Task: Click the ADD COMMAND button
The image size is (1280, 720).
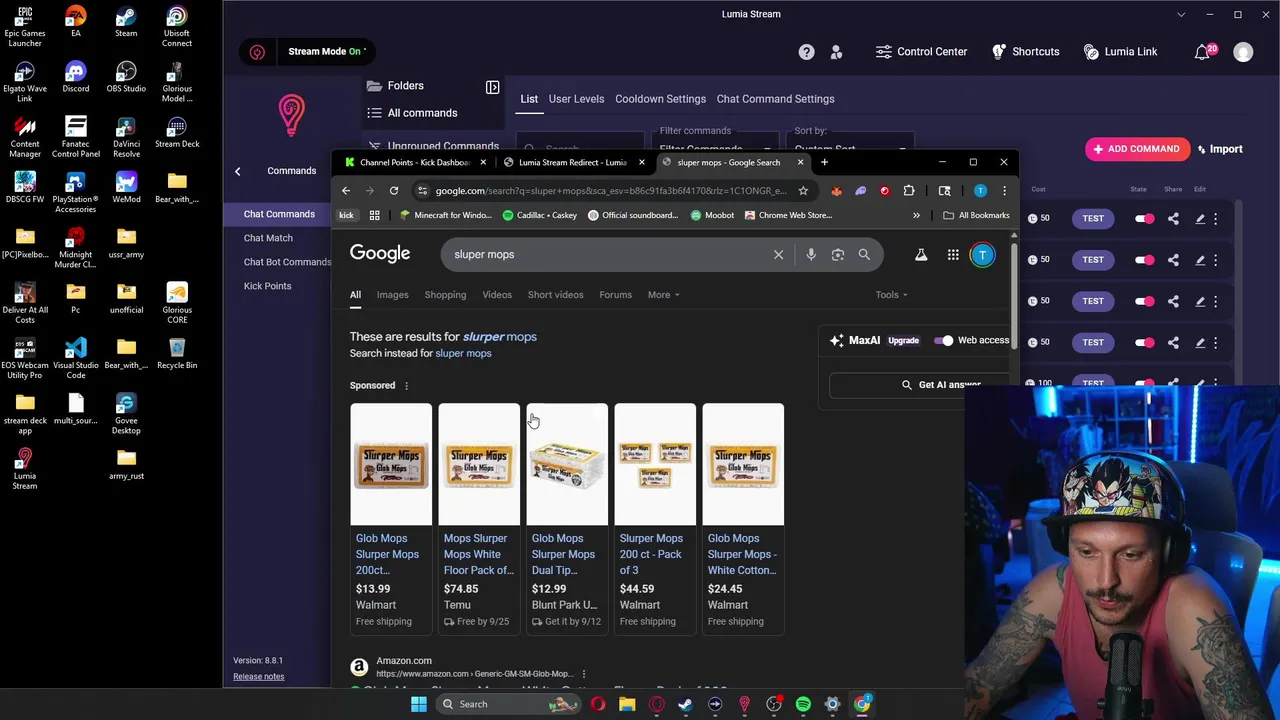Action: pyautogui.click(x=1137, y=149)
